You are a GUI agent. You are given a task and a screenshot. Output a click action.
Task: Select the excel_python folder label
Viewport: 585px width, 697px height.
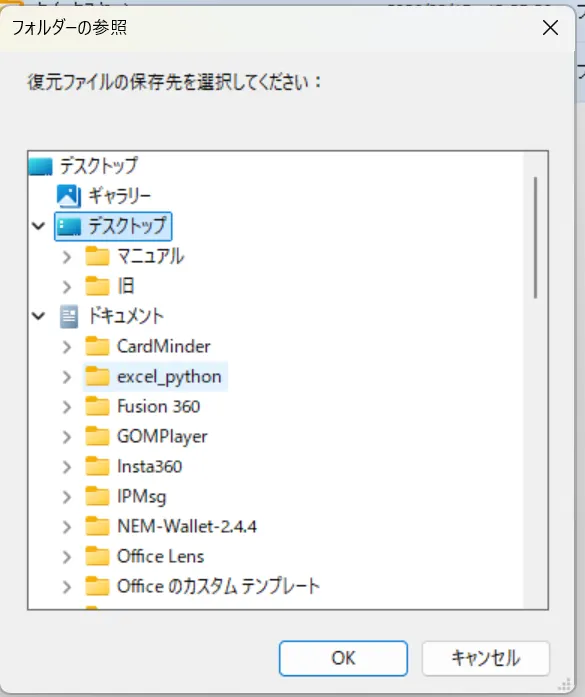click(169, 377)
